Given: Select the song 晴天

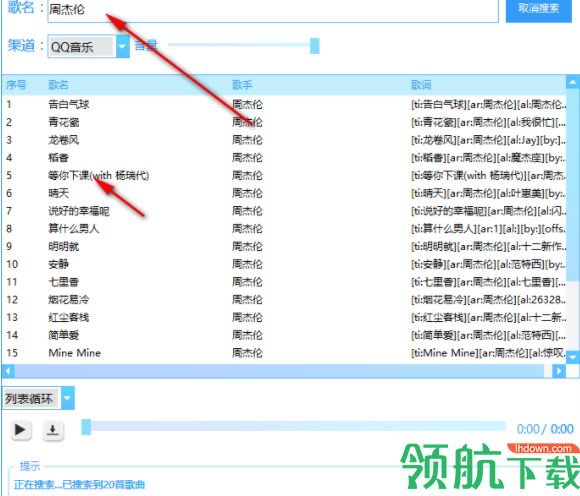Looking at the screenshot, I should (x=58, y=193).
